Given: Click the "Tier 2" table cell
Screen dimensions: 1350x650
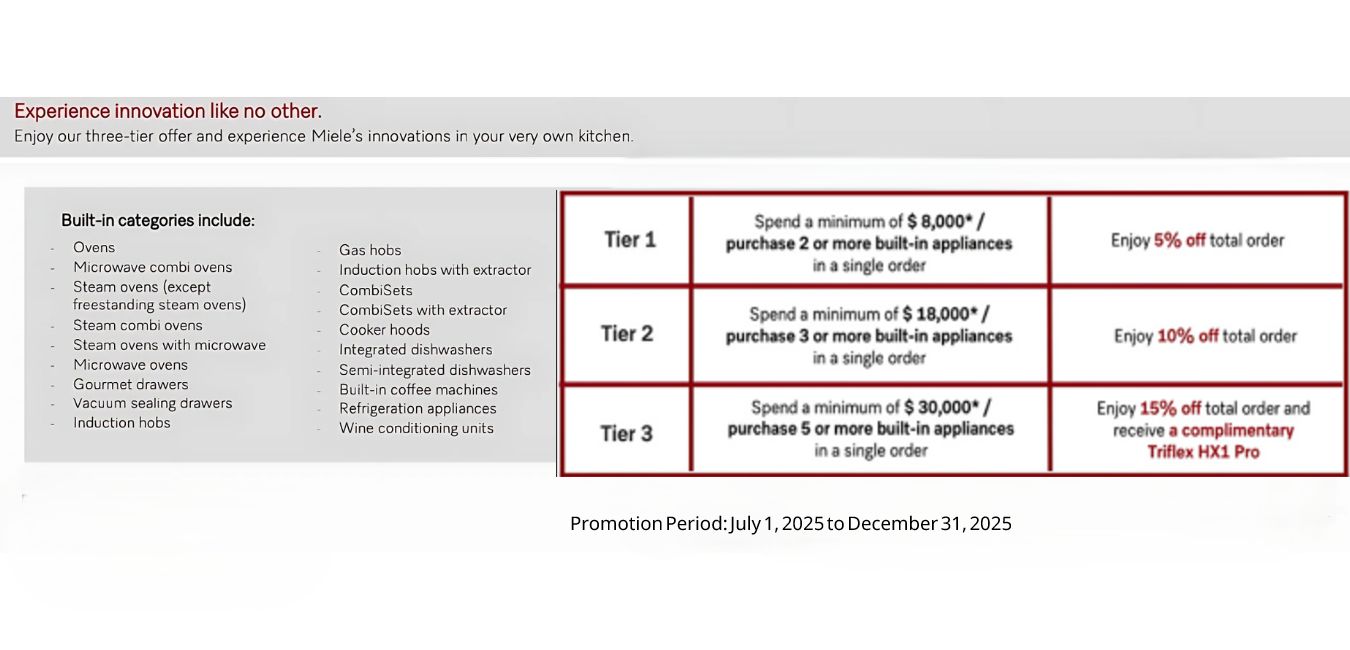Looking at the screenshot, I should click(x=627, y=334).
